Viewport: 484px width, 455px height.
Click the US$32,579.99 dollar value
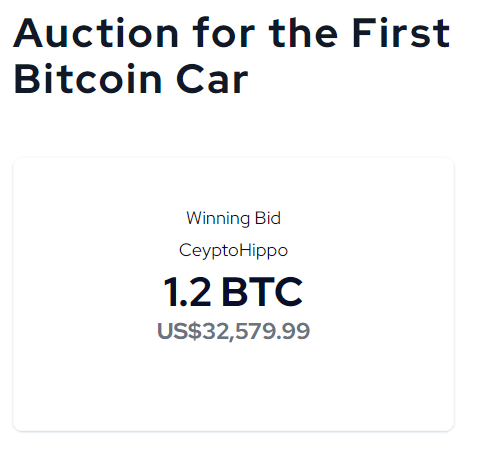[233, 331]
